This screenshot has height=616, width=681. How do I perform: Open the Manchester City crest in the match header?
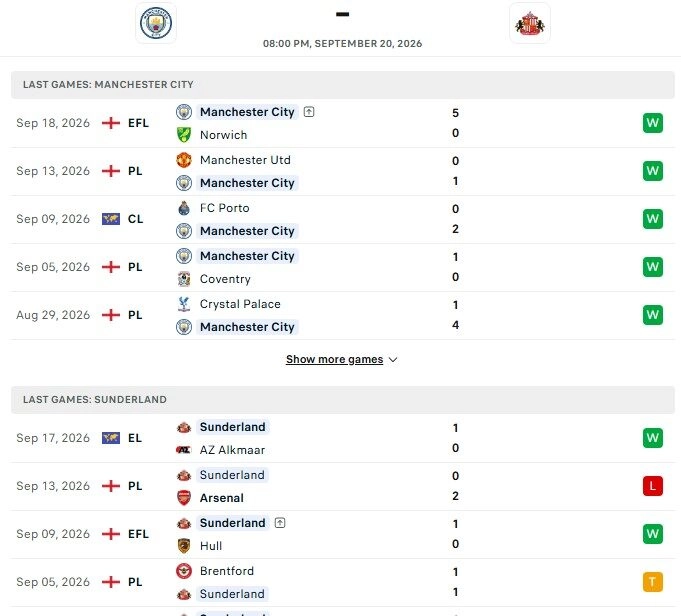tap(156, 23)
